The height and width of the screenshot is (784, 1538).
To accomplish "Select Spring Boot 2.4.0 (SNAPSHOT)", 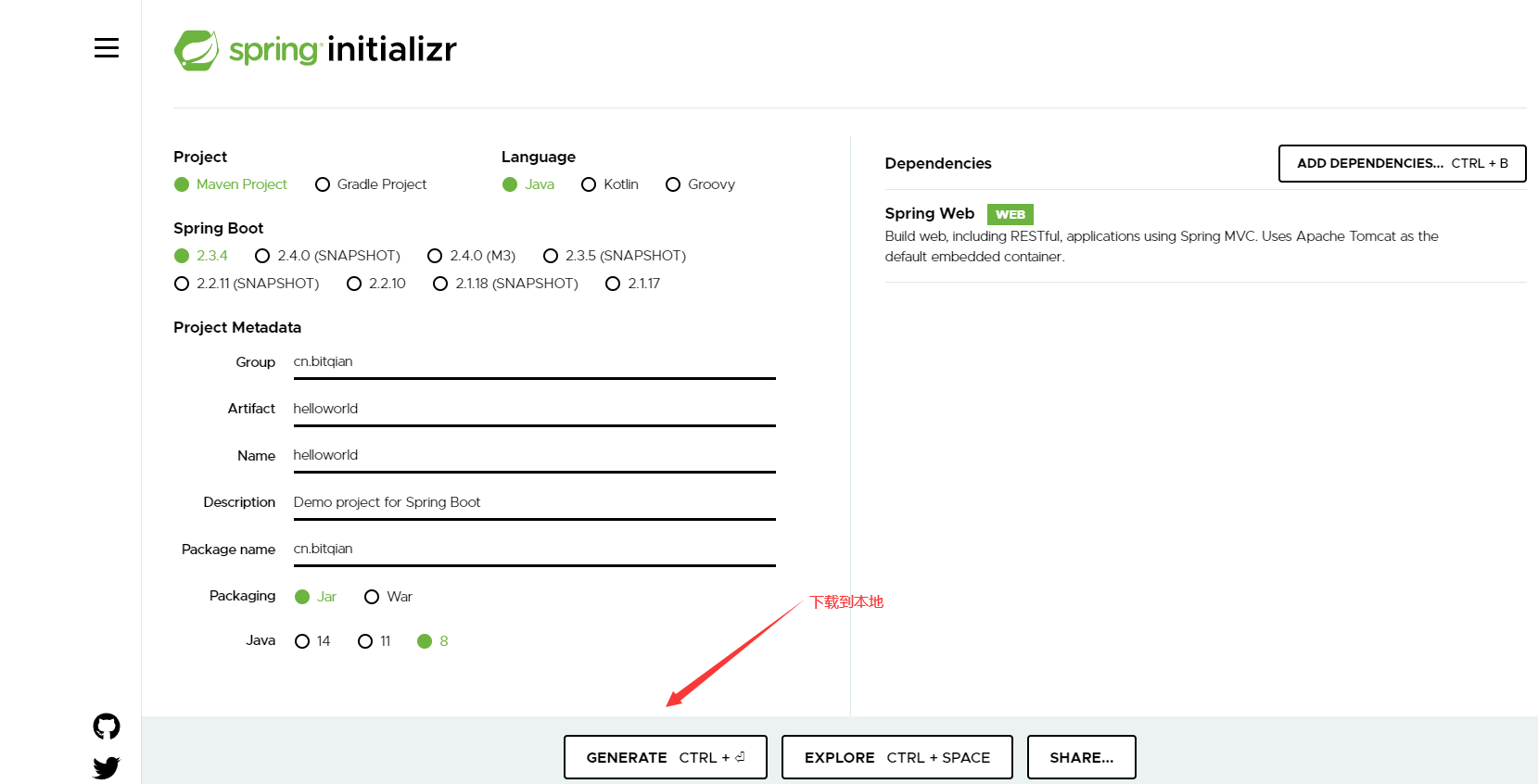I will point(328,256).
